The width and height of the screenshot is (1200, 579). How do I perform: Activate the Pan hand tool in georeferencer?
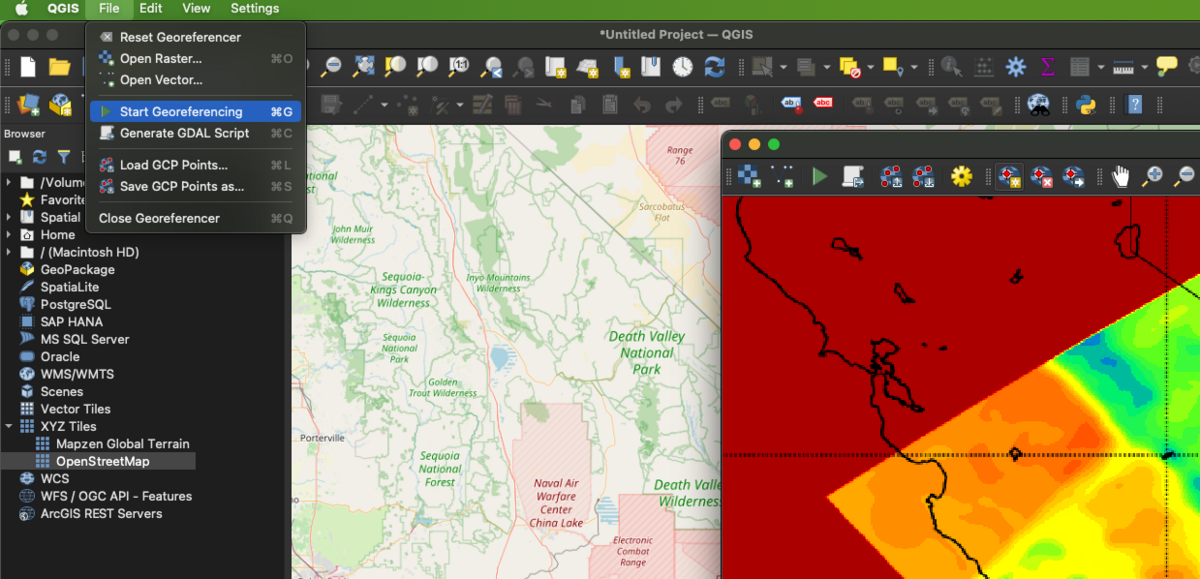[1121, 176]
